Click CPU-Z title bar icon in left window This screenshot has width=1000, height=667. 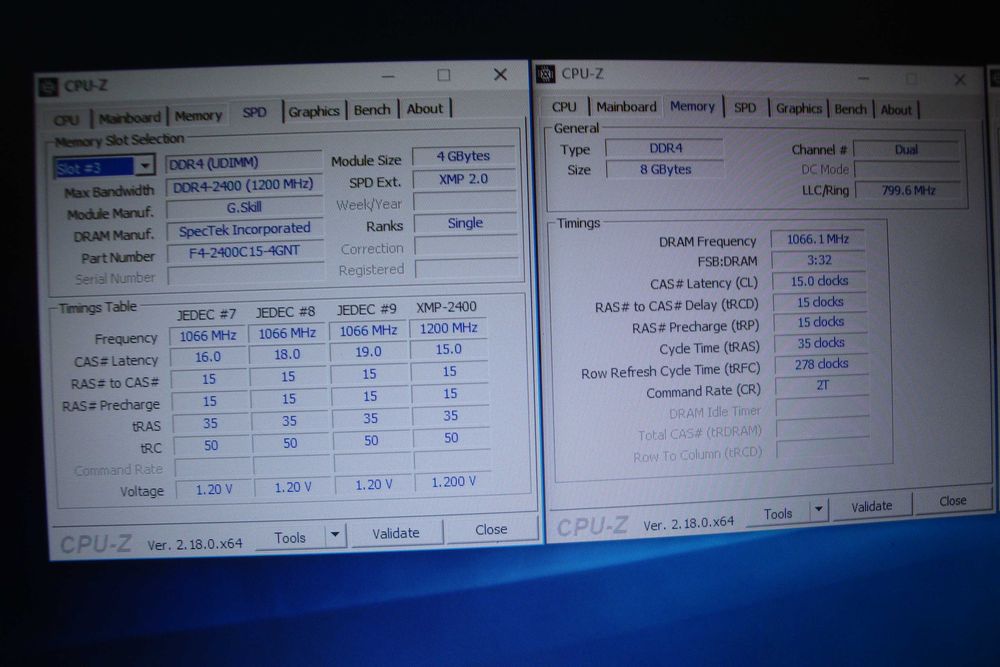pyautogui.click(x=48, y=86)
